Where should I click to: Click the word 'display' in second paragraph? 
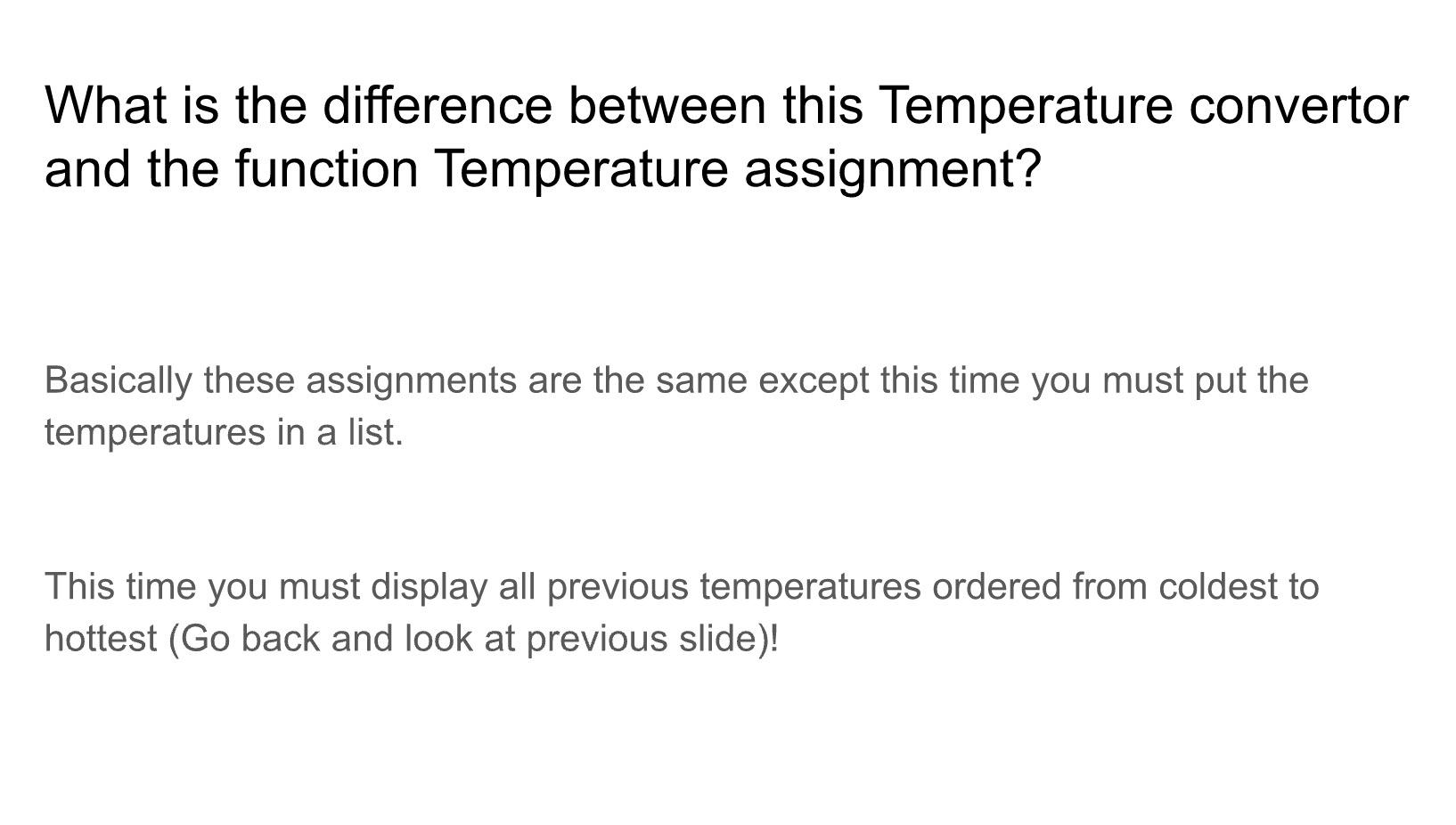click(x=429, y=588)
